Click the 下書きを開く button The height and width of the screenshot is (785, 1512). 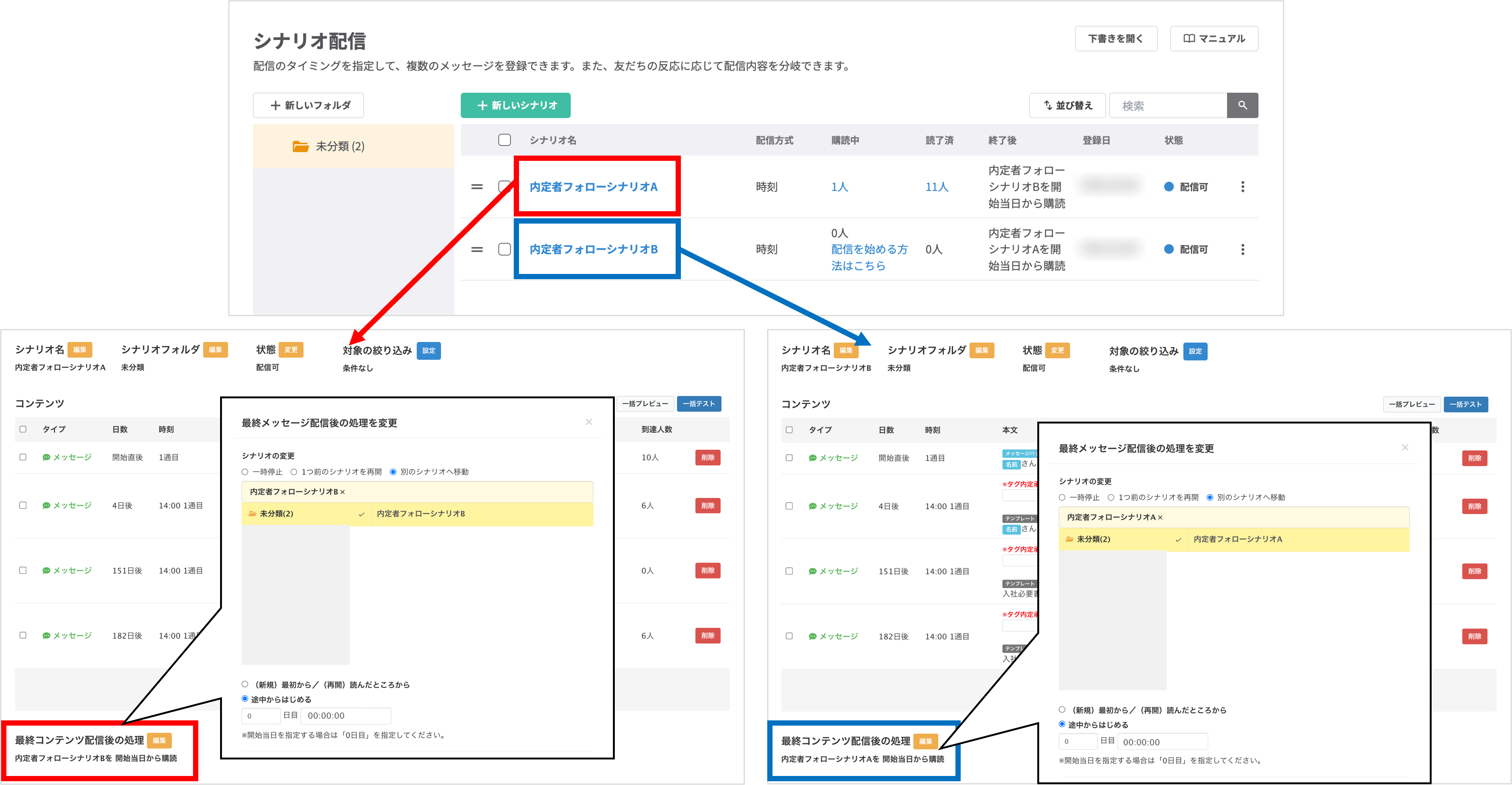click(1115, 38)
